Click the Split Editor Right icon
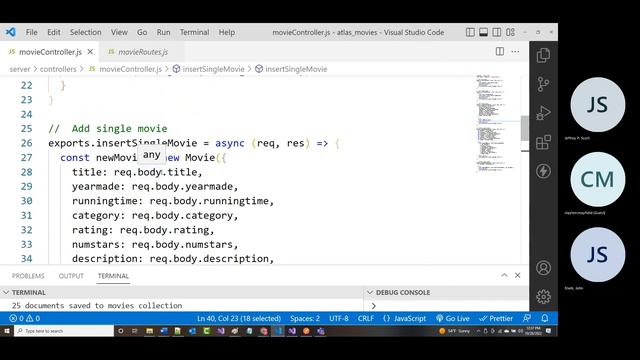640x360 pixels. (500, 51)
